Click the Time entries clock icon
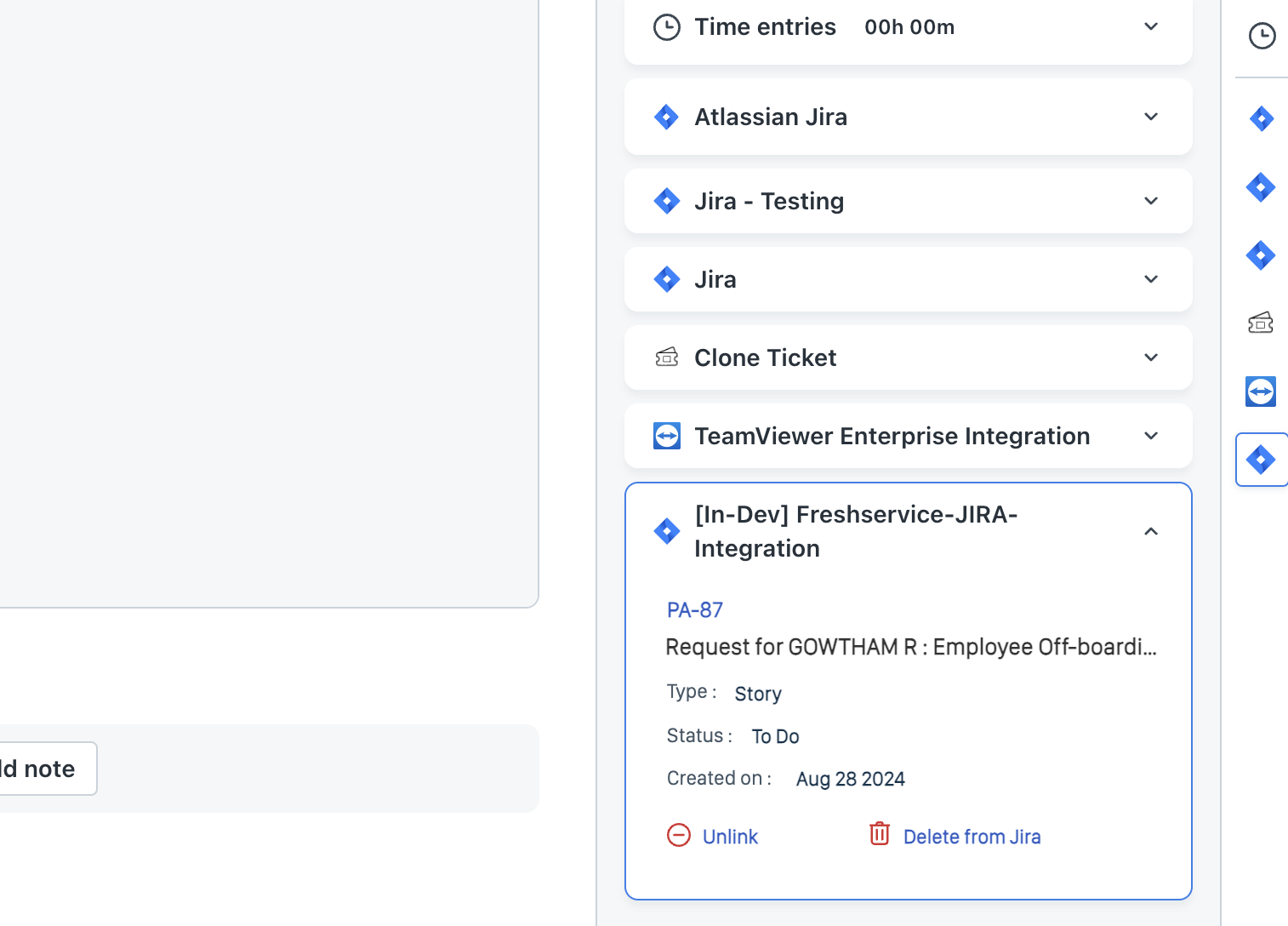 667,27
